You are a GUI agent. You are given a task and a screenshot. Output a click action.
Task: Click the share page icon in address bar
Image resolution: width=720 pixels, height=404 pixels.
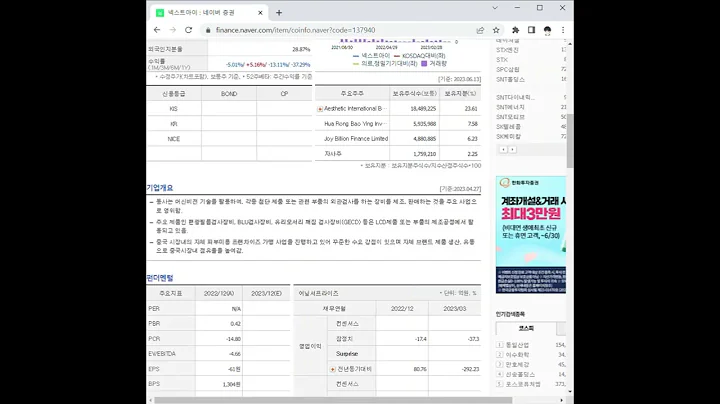(480, 30)
